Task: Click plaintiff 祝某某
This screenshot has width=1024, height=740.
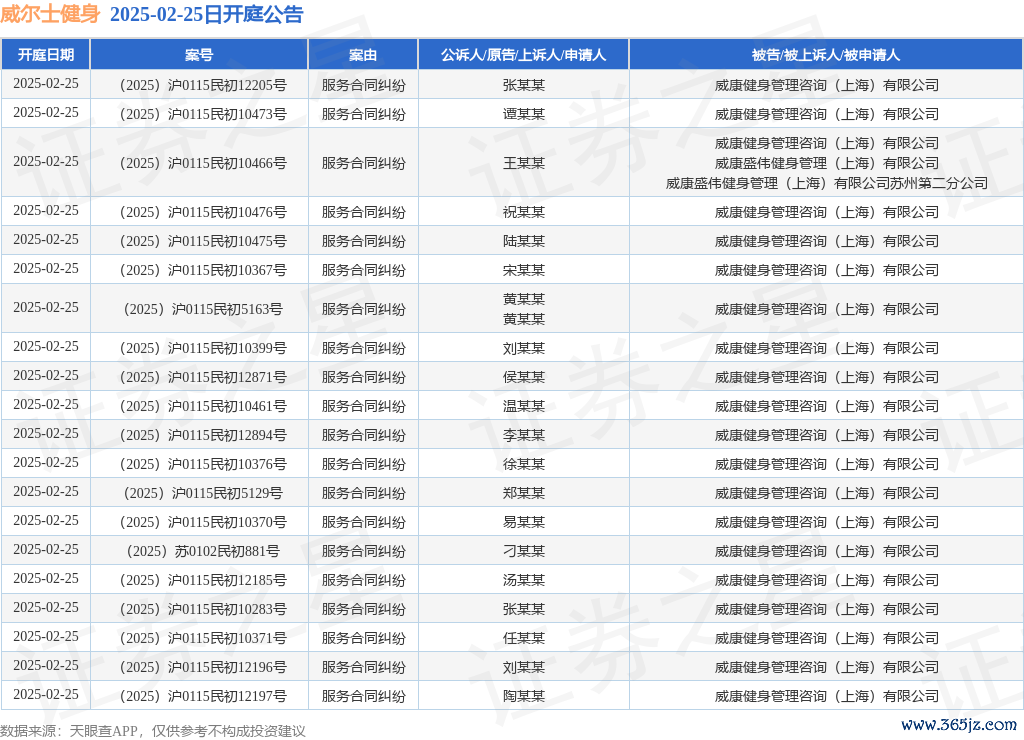Action: (524, 212)
